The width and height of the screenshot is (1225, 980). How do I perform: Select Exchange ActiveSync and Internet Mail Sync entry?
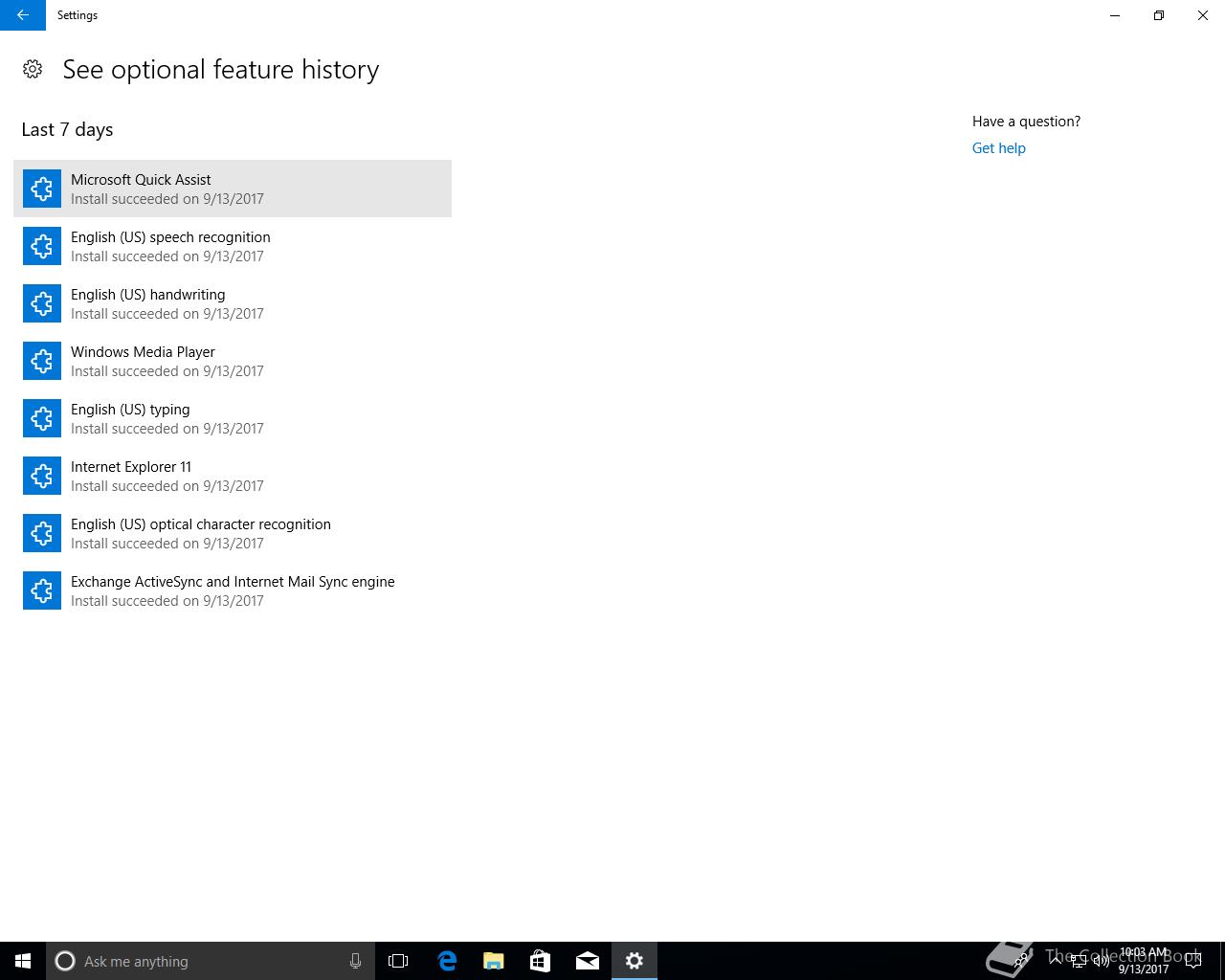[233, 590]
